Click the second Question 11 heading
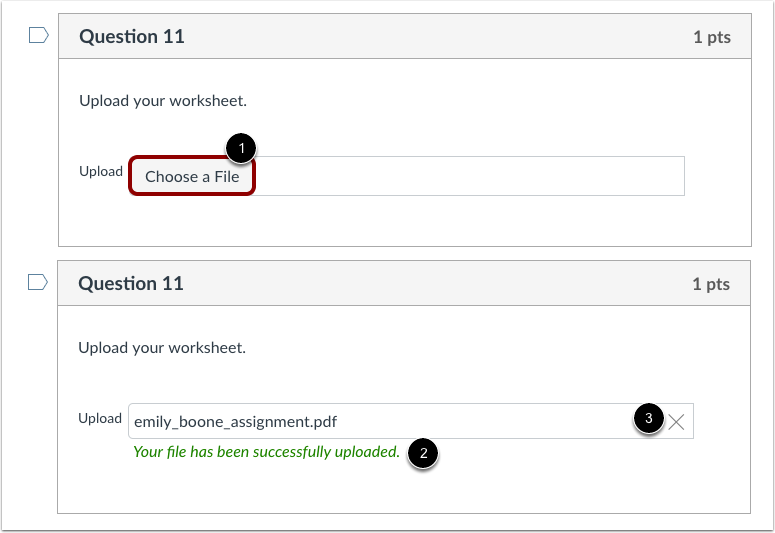Image resolution: width=775 pixels, height=533 pixels. click(x=131, y=283)
